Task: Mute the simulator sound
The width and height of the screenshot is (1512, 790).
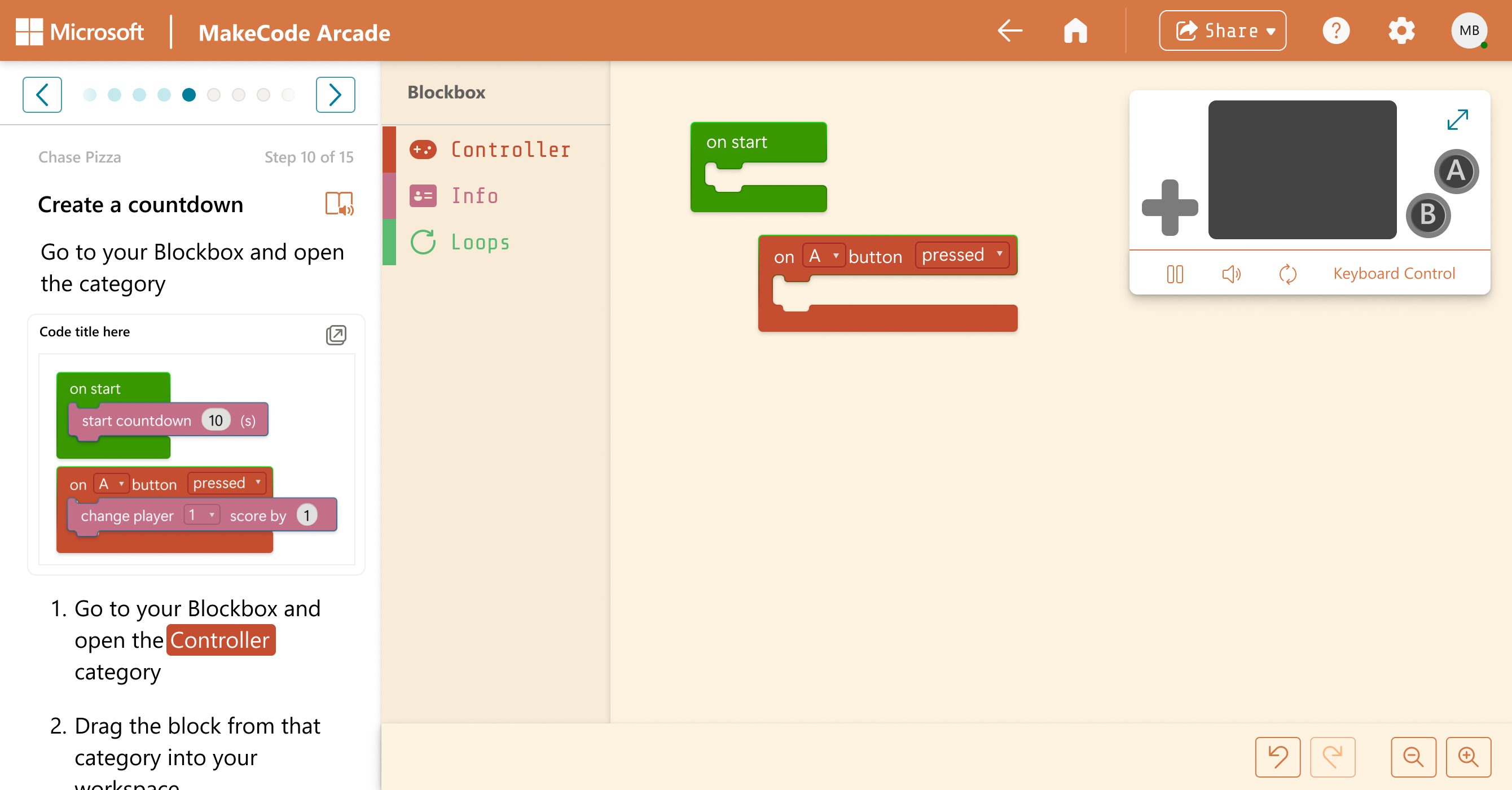Action: point(1231,274)
